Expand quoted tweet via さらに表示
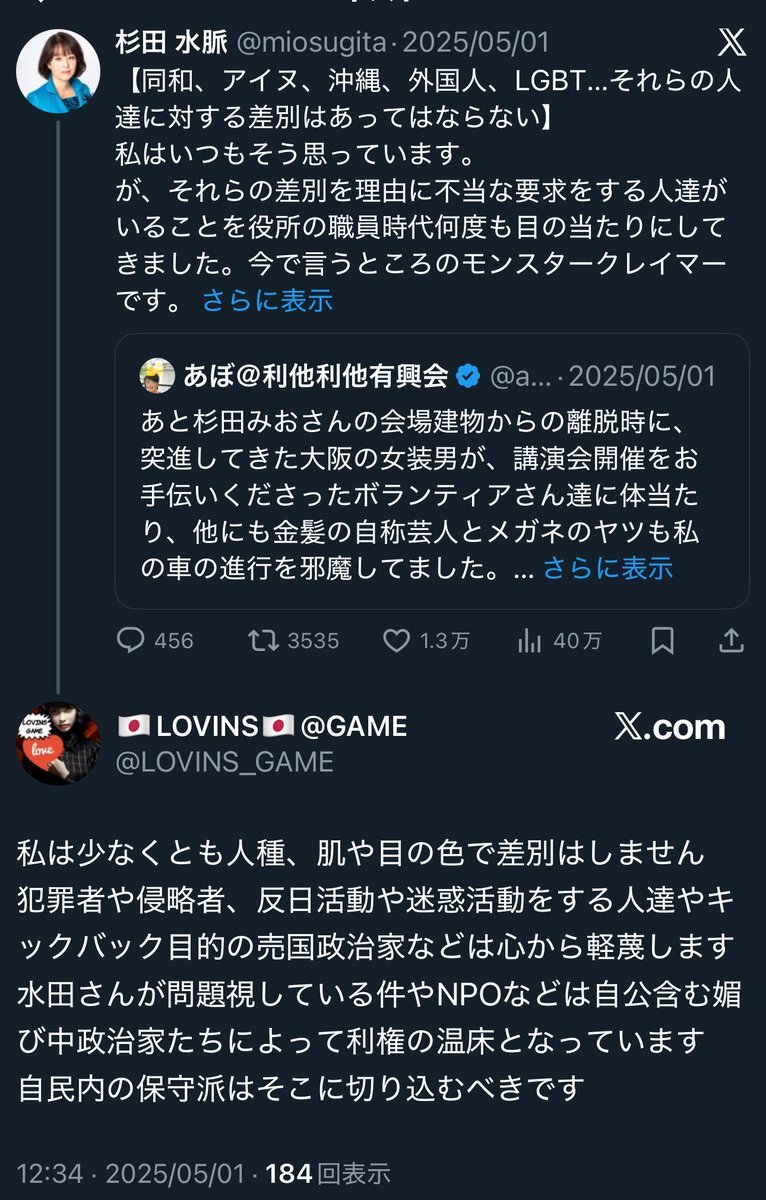 608,568
